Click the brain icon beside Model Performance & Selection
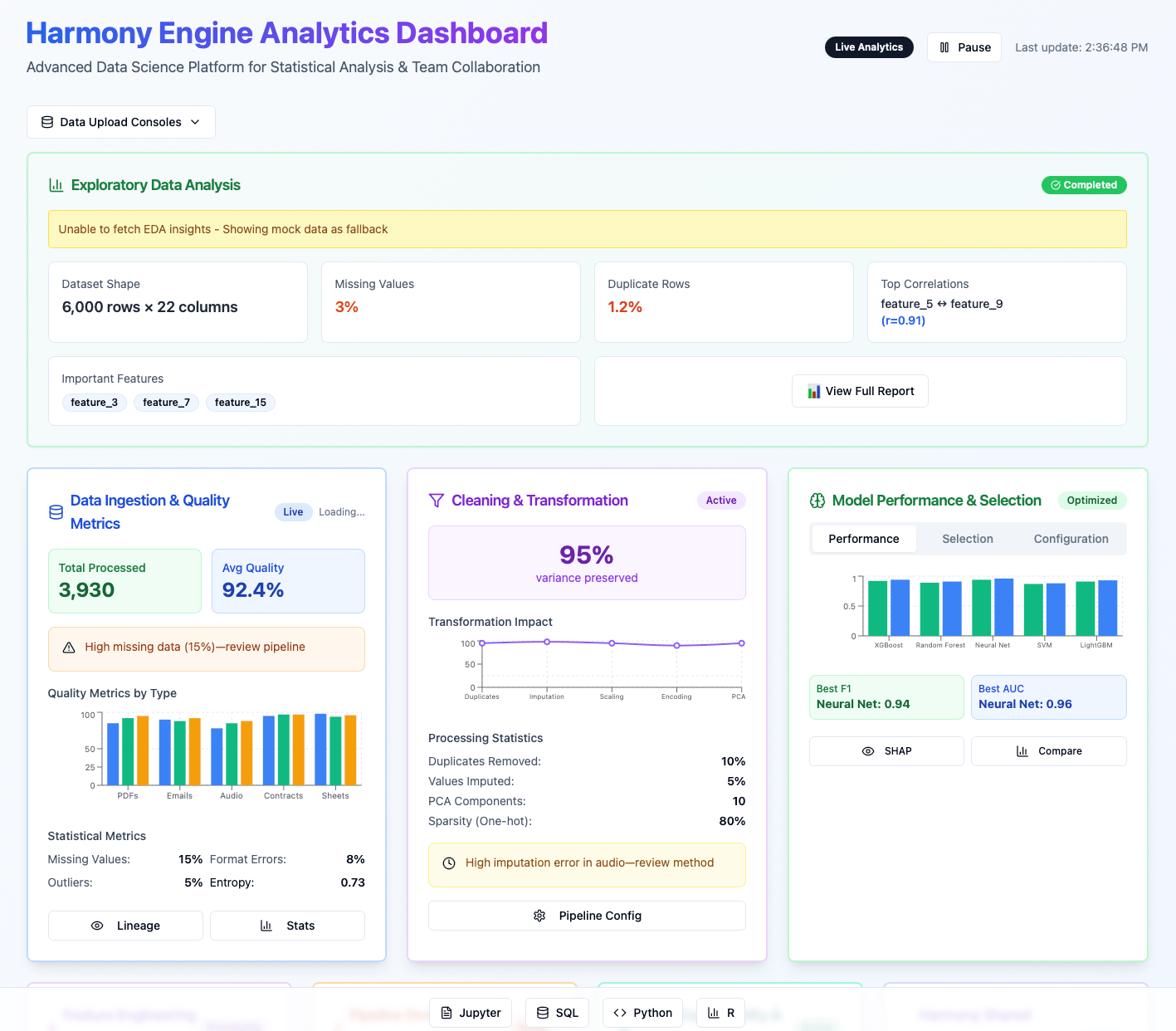The image size is (1176, 1031). point(817,501)
